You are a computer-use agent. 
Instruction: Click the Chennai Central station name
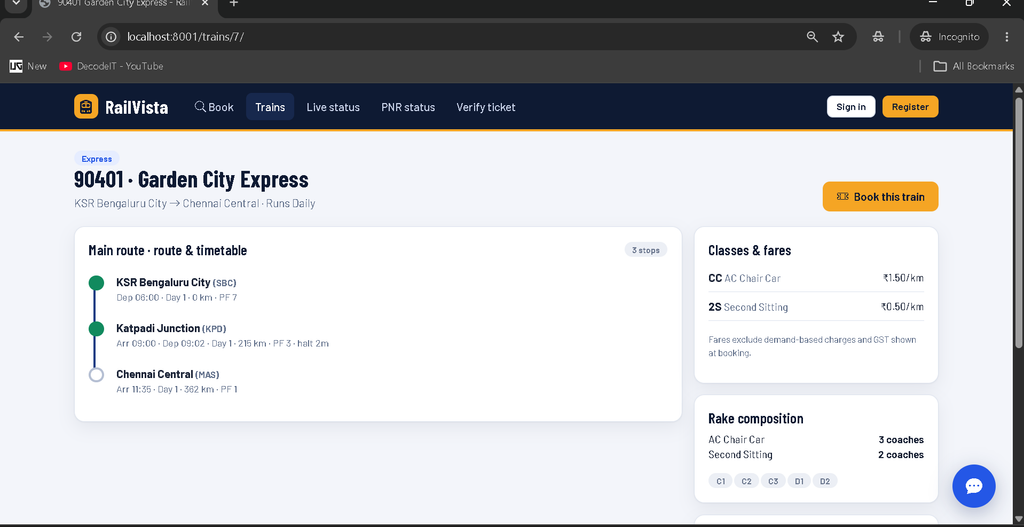click(x=155, y=374)
